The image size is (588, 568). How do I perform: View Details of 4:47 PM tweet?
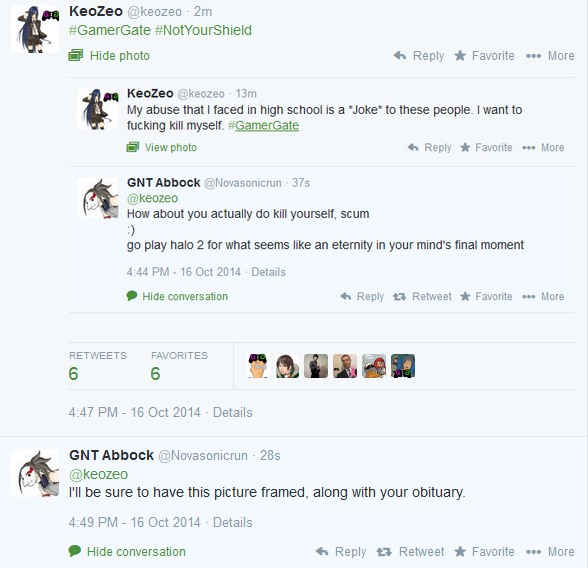[x=232, y=412]
